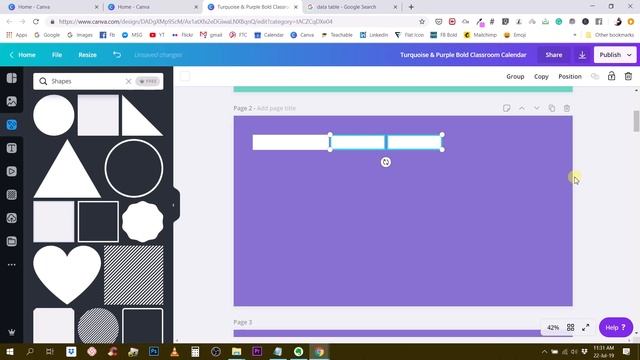Reload the browser page

point(36,21)
